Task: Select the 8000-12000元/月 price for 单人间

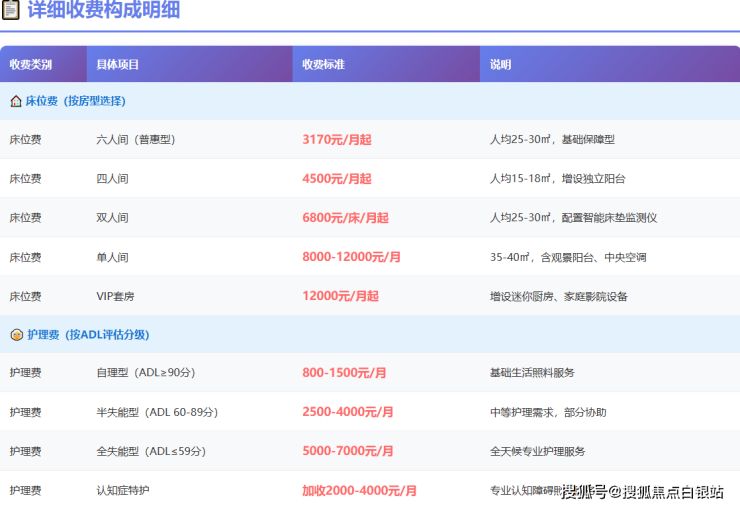Action: click(351, 257)
